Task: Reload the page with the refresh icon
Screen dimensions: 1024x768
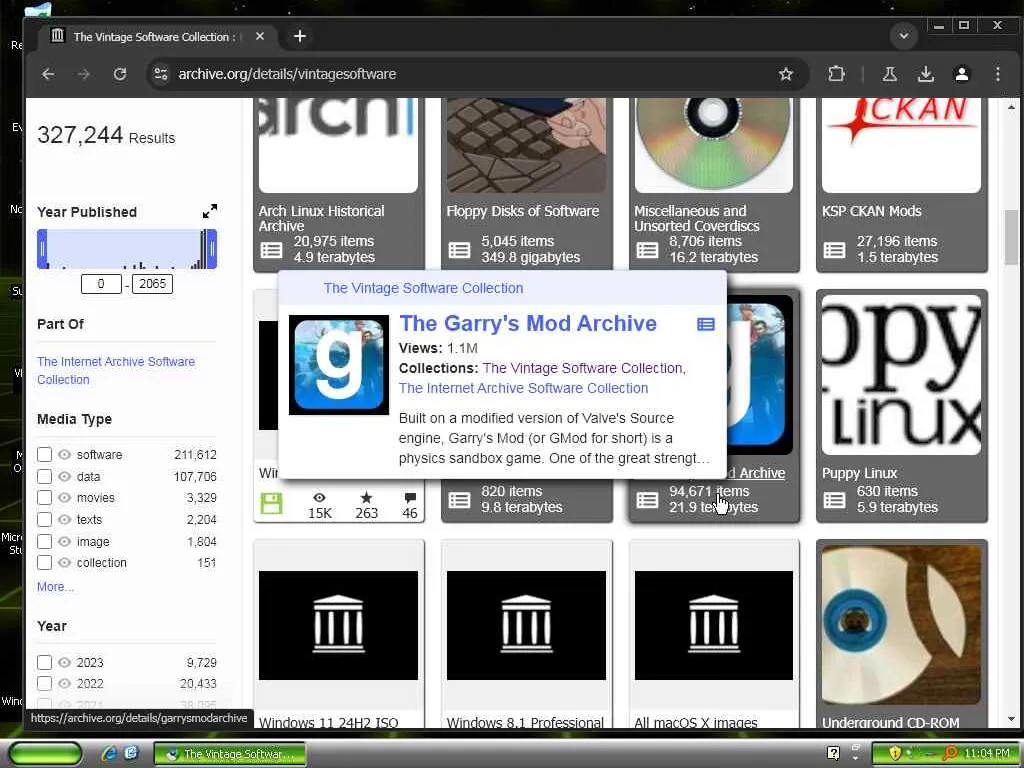Action: click(x=120, y=74)
